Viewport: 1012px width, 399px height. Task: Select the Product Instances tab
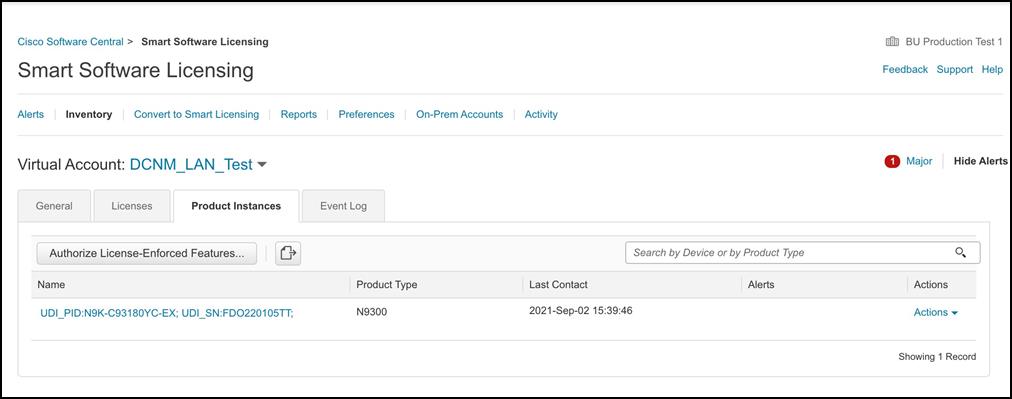click(x=236, y=206)
